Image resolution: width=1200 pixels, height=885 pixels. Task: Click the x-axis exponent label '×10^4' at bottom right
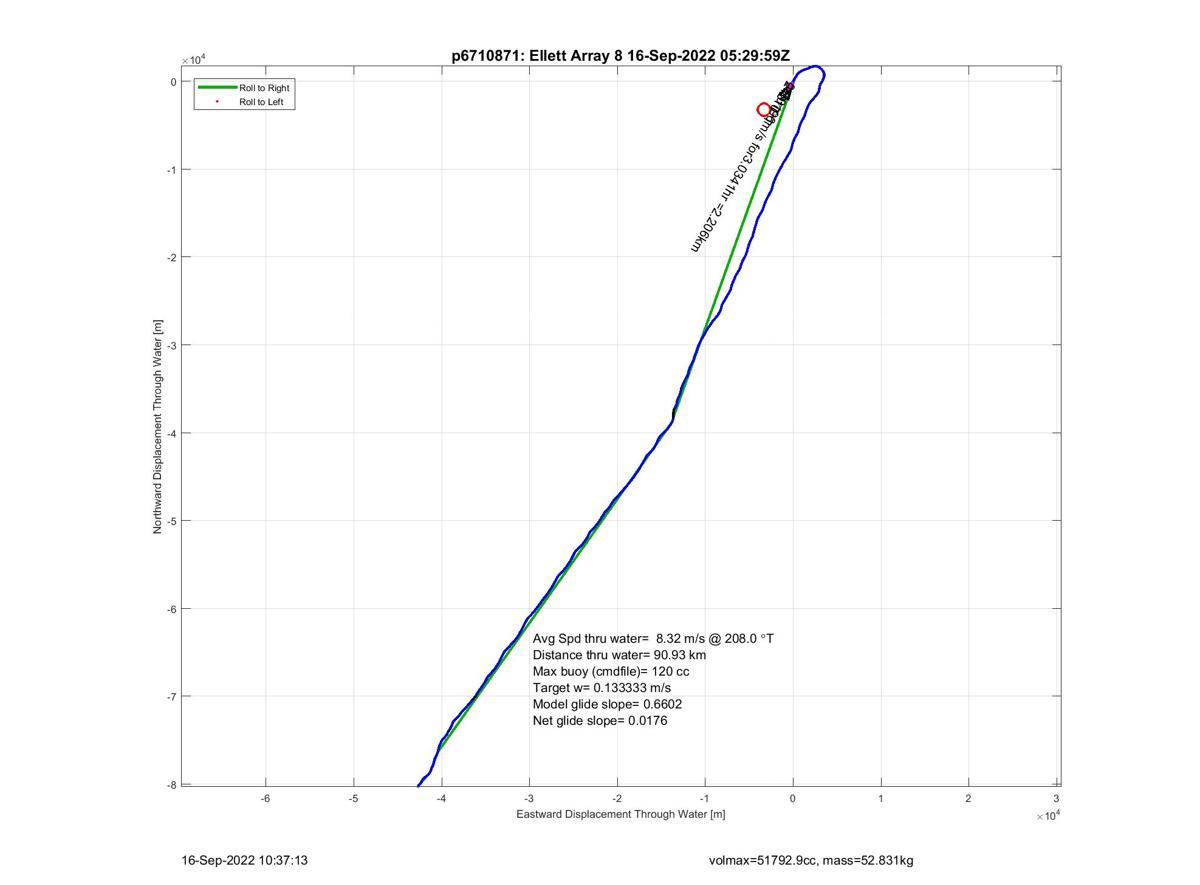click(1049, 817)
